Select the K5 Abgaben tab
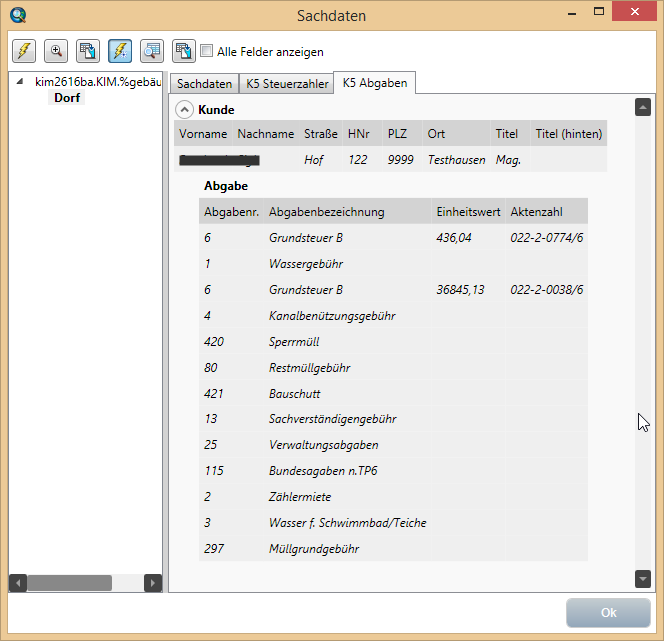The image size is (664, 641). point(374,83)
